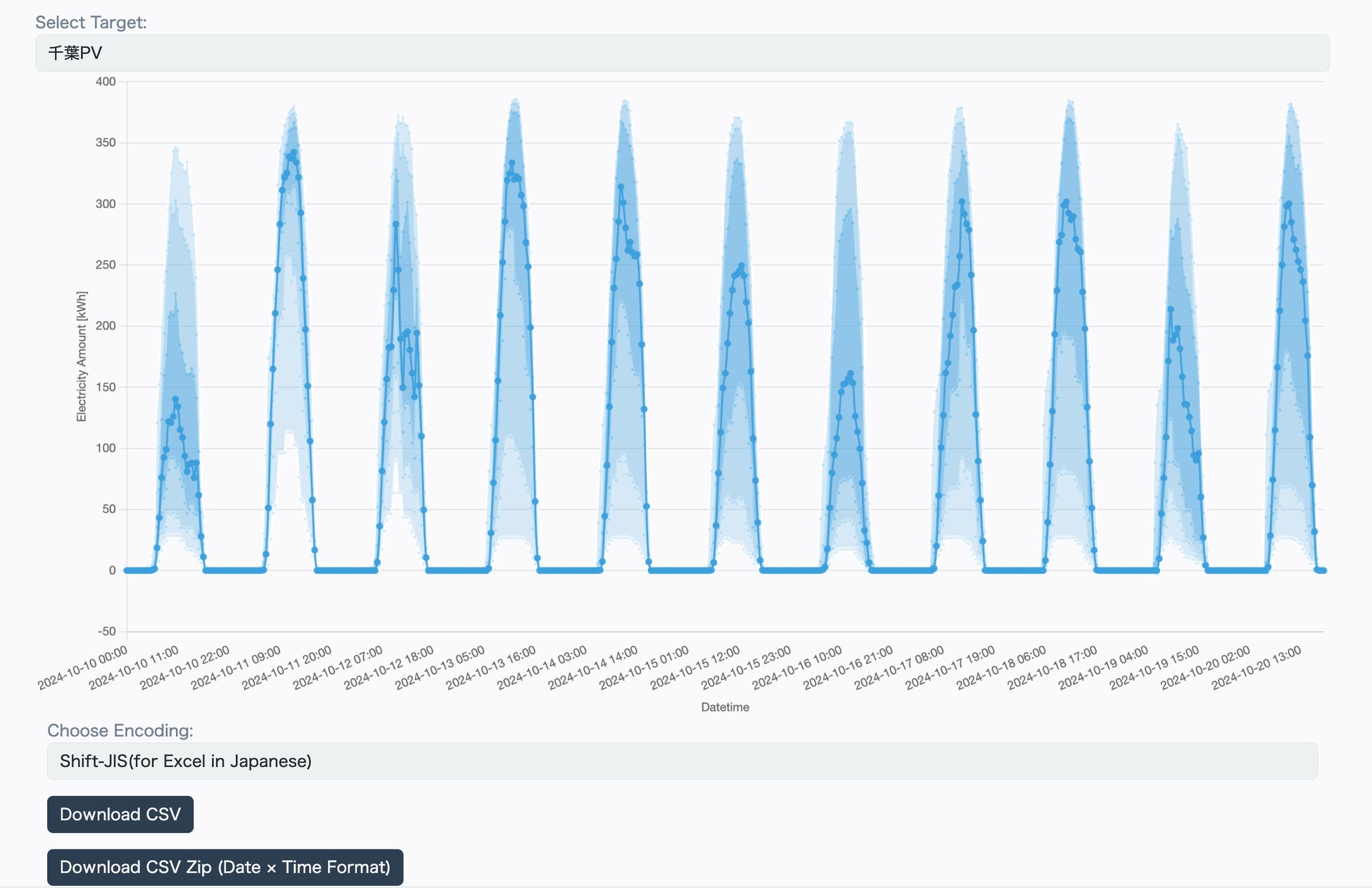Click the 200 label on the y-axis

pos(106,326)
